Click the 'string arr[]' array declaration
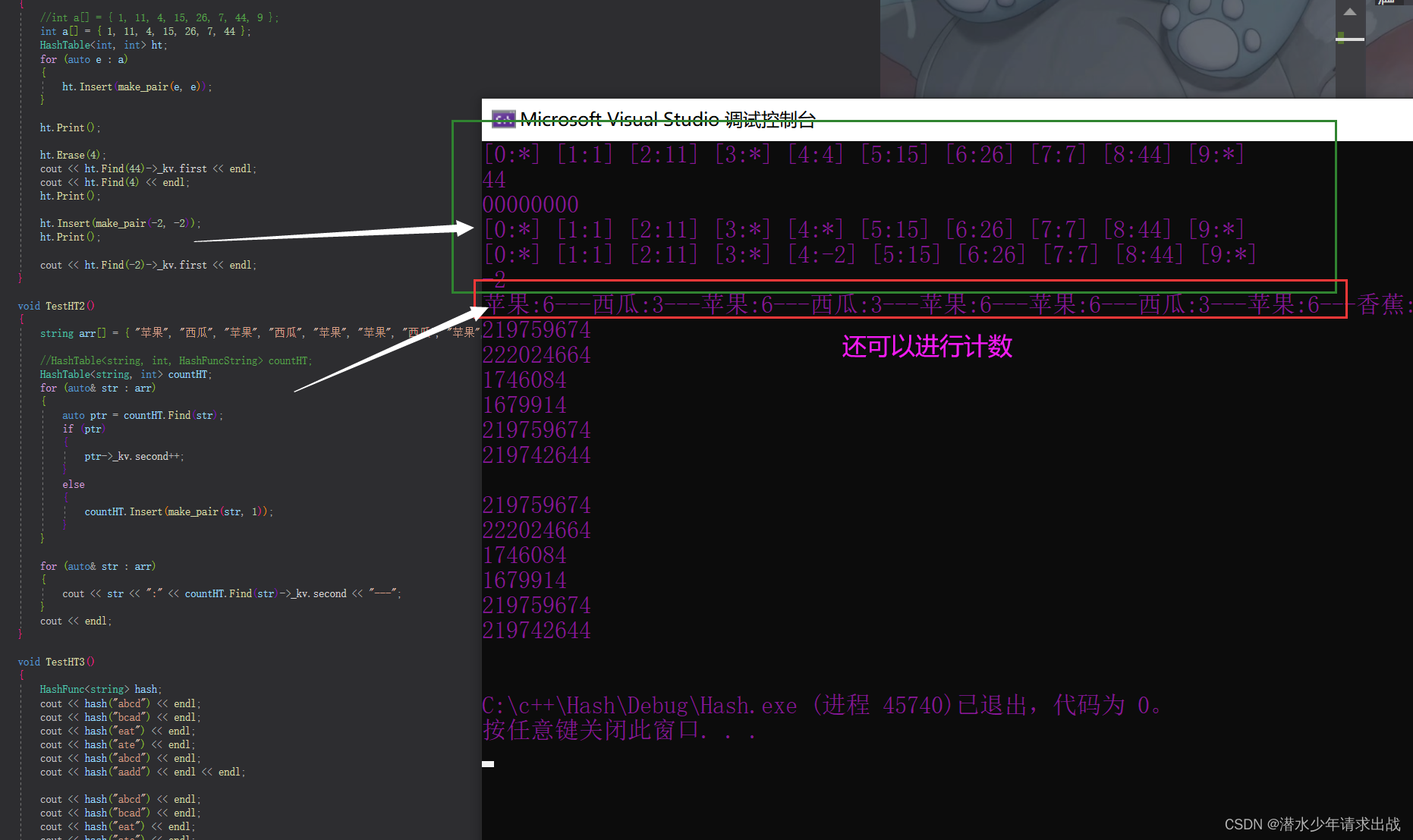 pyautogui.click(x=260, y=333)
